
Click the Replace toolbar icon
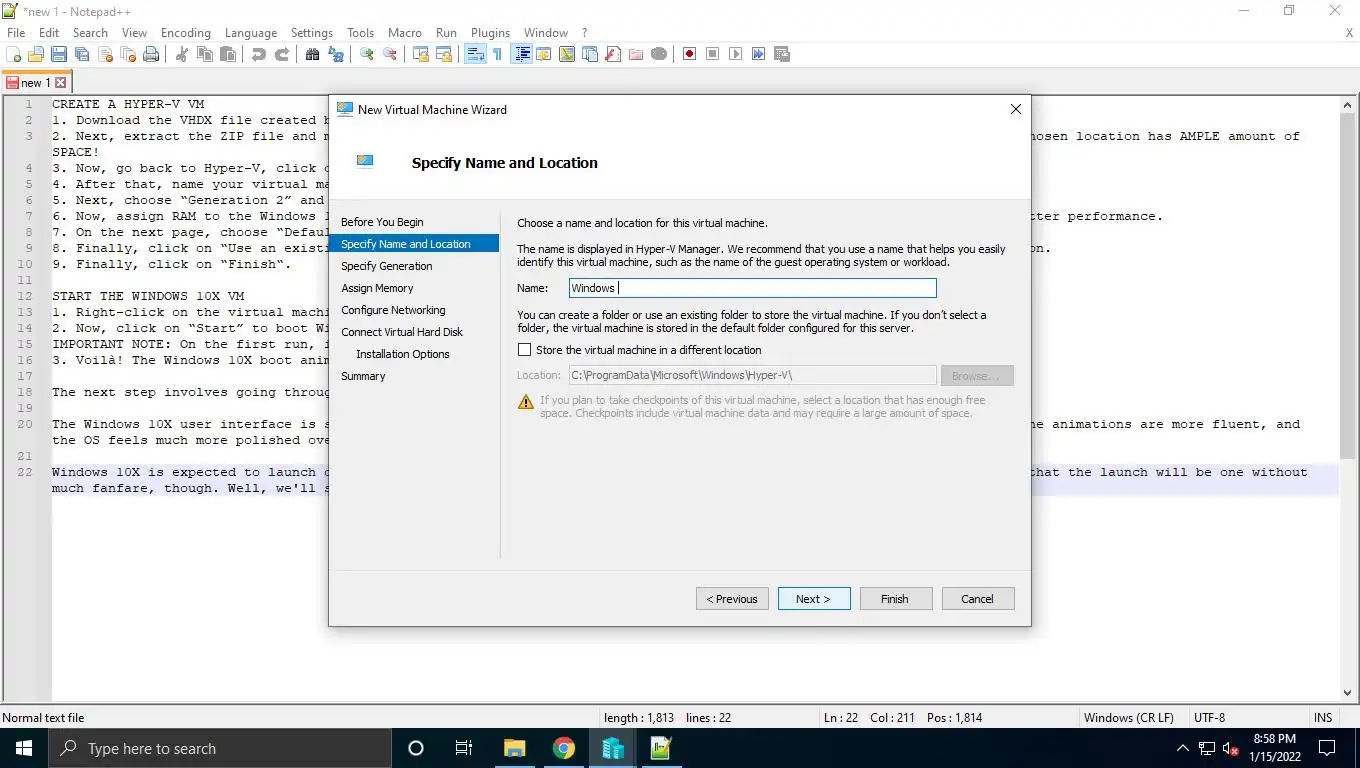[x=336, y=54]
